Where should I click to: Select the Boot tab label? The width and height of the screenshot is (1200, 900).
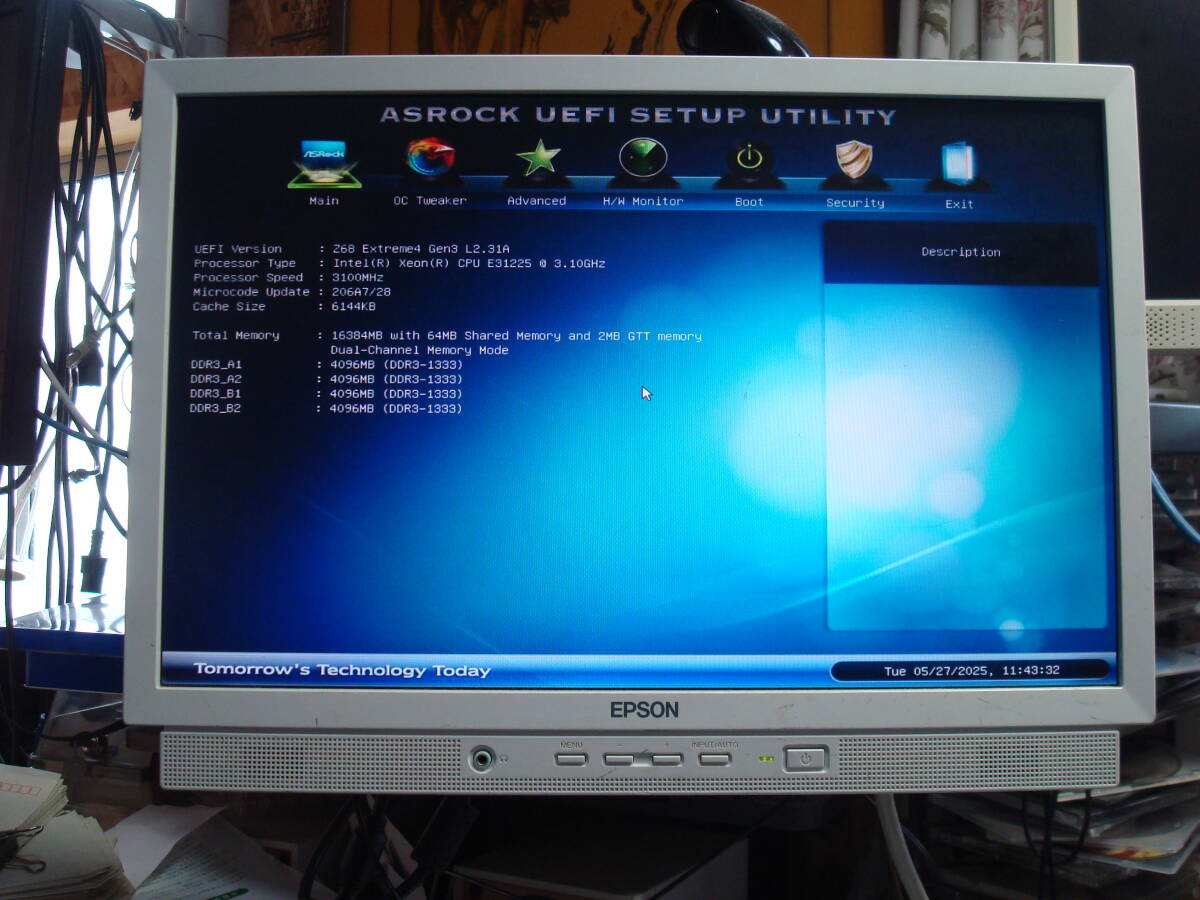pos(749,202)
